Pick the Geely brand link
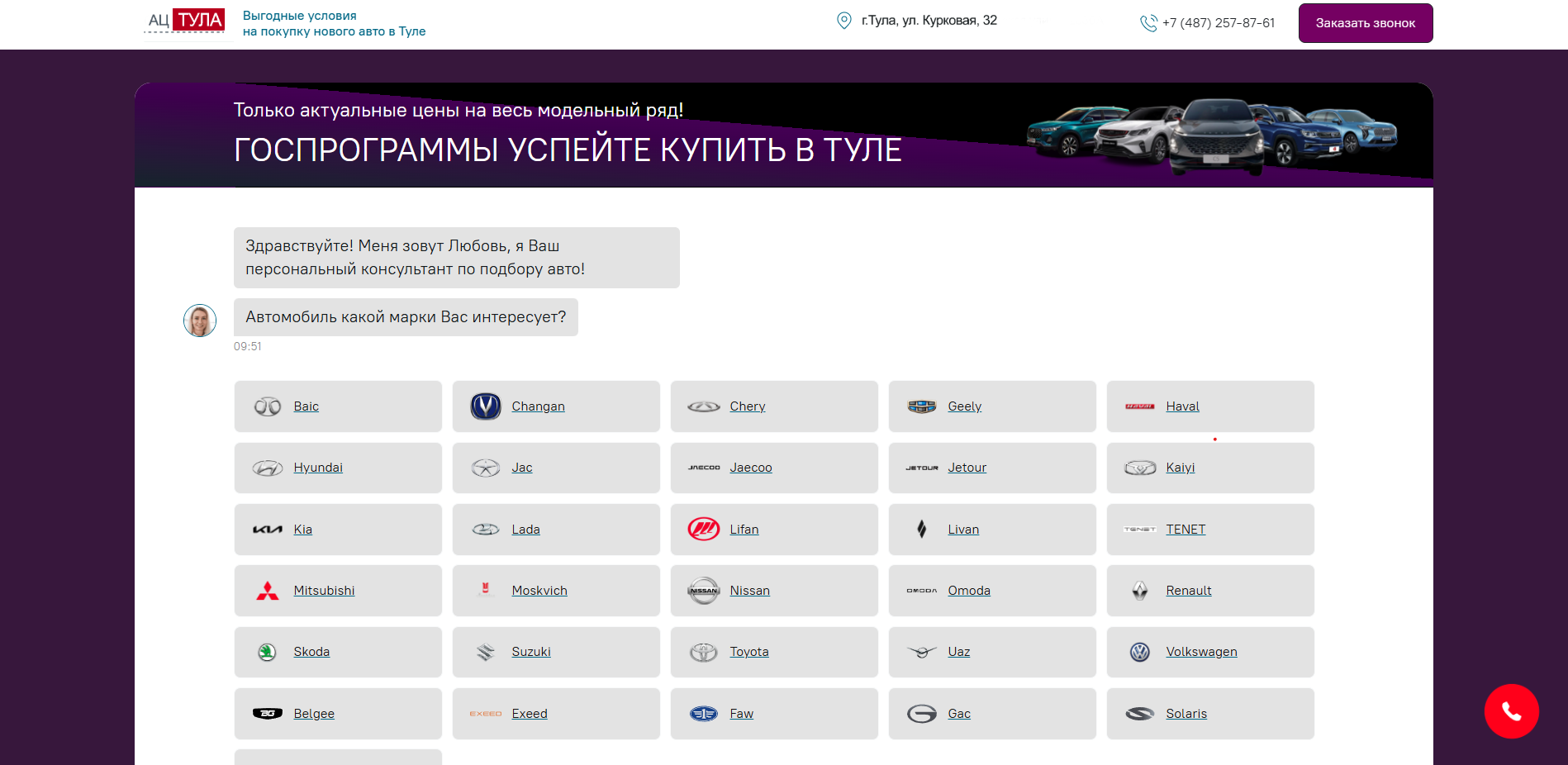Screen dimensions: 1568x765 coord(965,406)
